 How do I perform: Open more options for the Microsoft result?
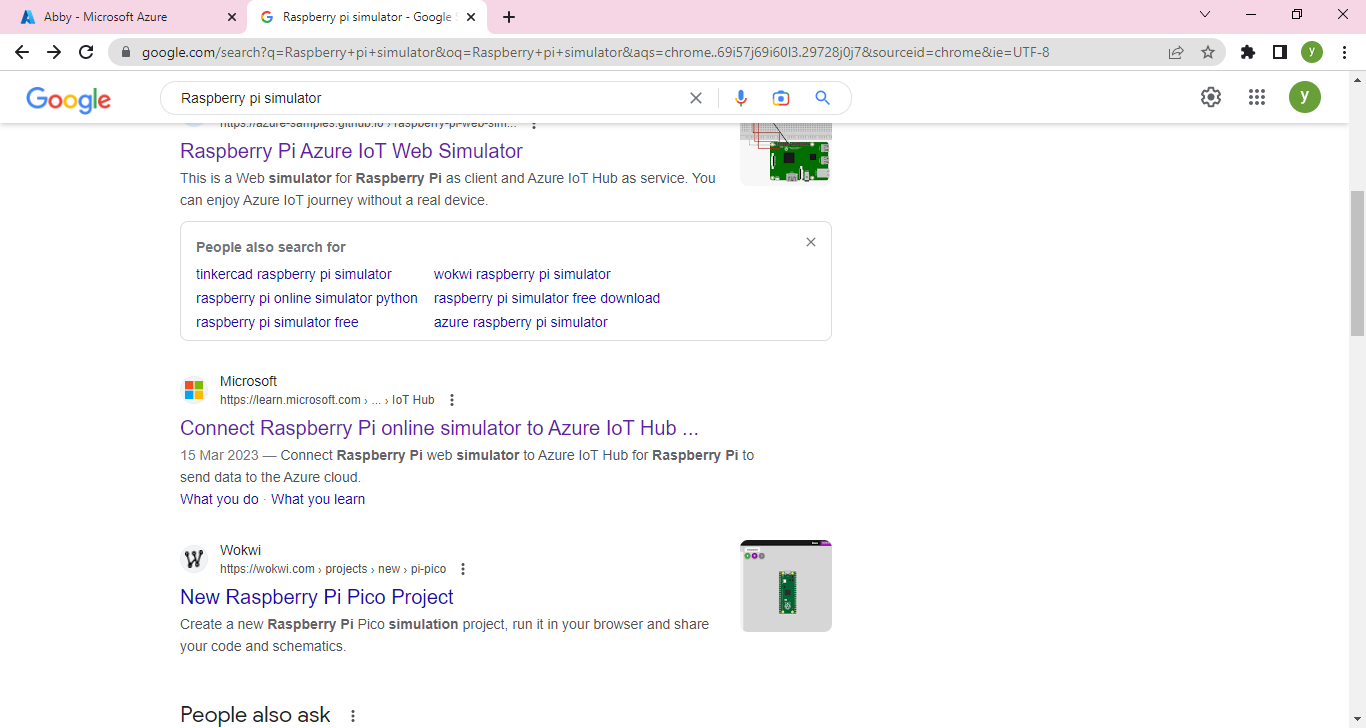click(452, 400)
